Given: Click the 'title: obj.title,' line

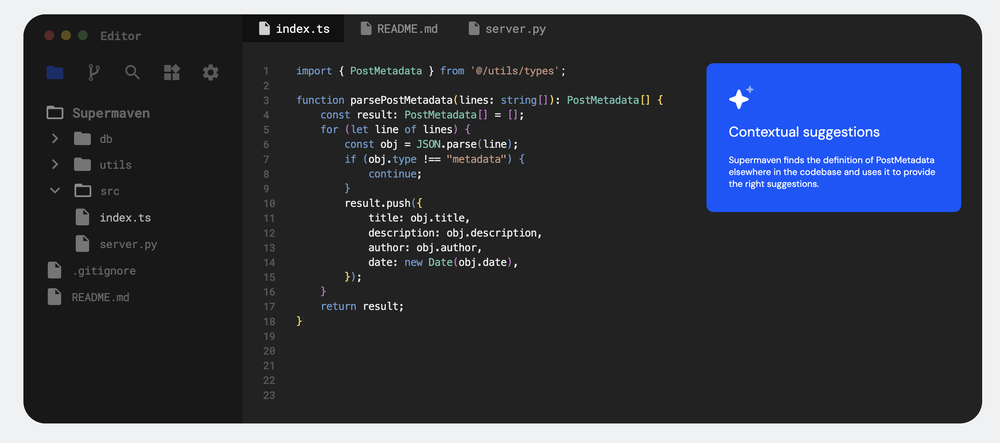Looking at the screenshot, I should tap(419, 218).
